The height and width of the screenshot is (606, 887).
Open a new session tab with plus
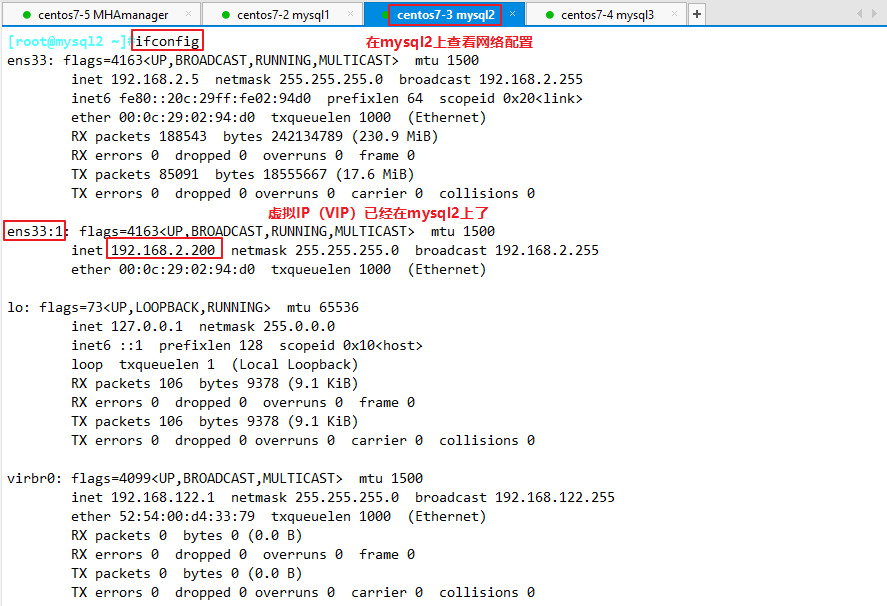(697, 14)
